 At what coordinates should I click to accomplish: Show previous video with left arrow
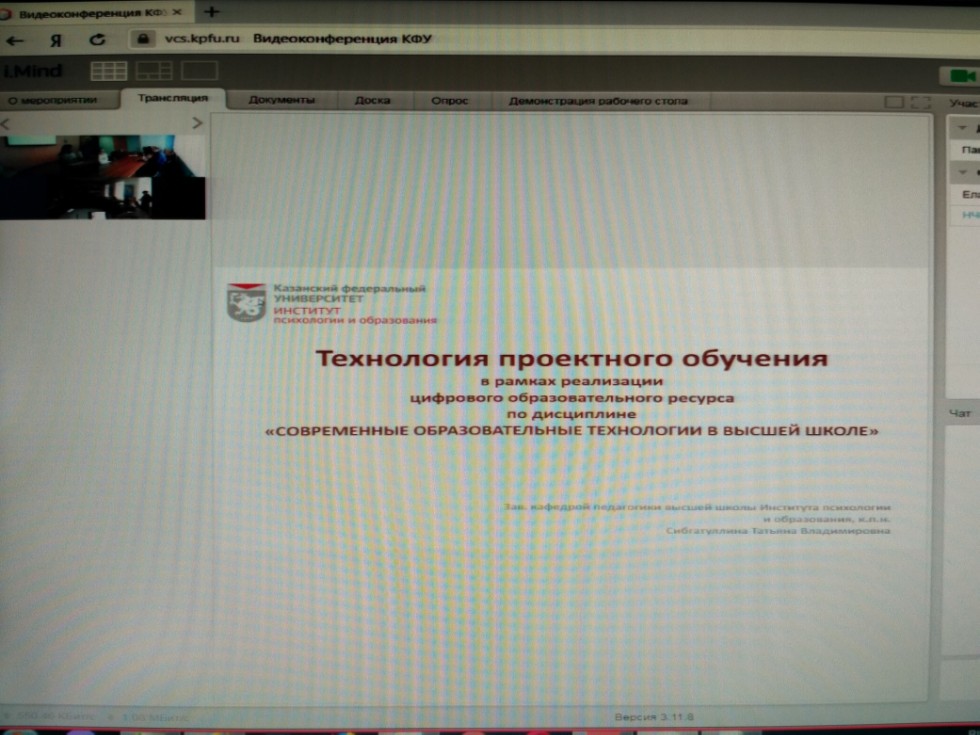pyautogui.click(x=5, y=123)
